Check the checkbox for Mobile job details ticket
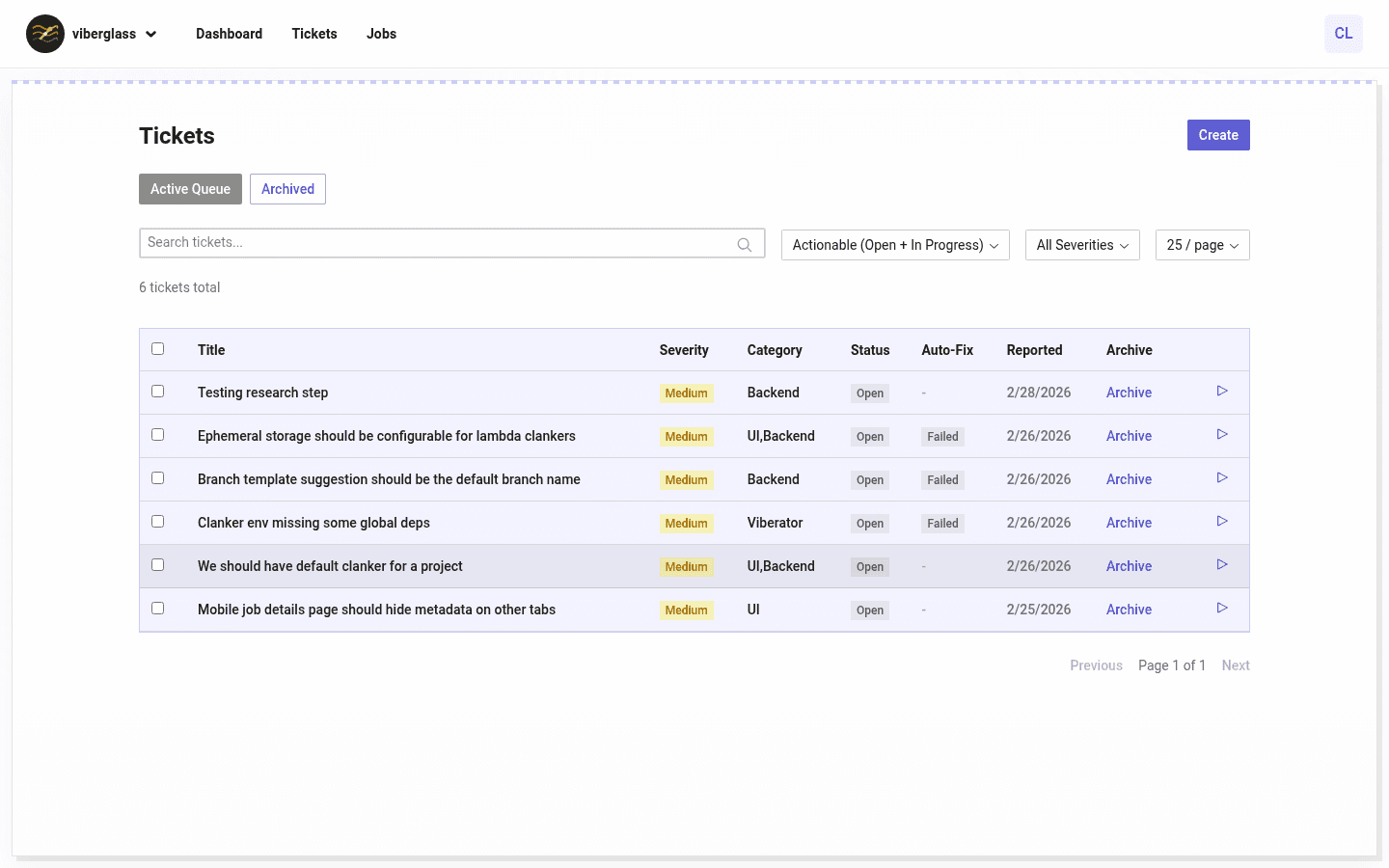 click(x=158, y=608)
